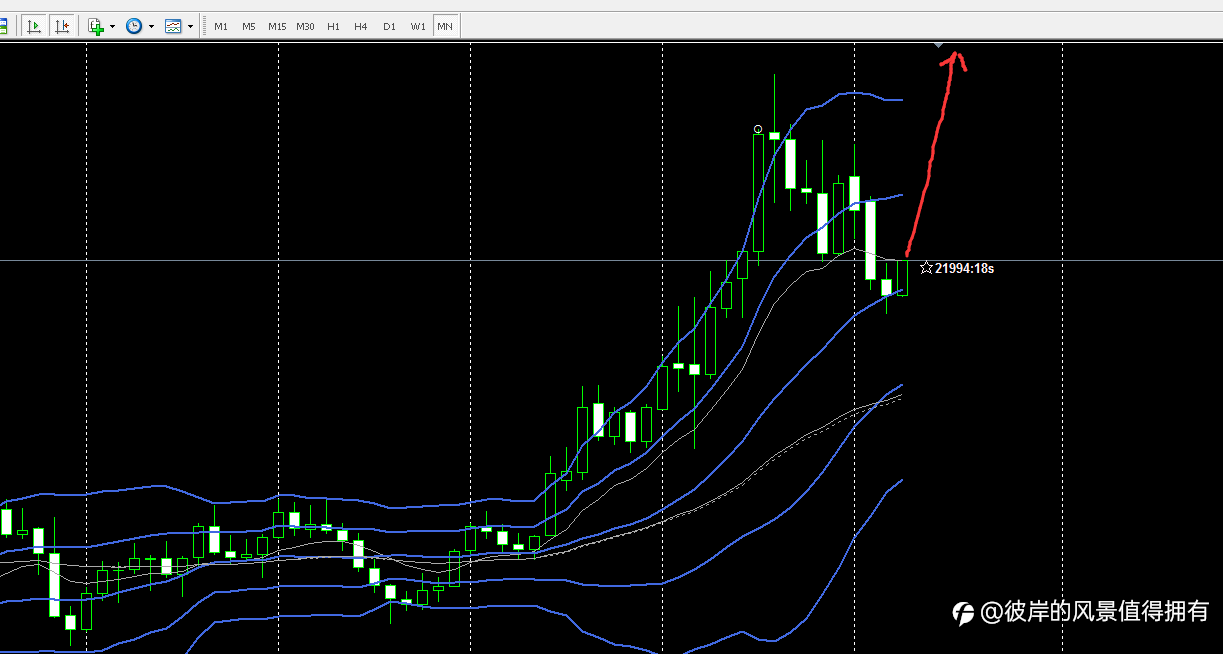Switch to the M15 timeframe
This screenshot has height=654, width=1223.
click(277, 26)
